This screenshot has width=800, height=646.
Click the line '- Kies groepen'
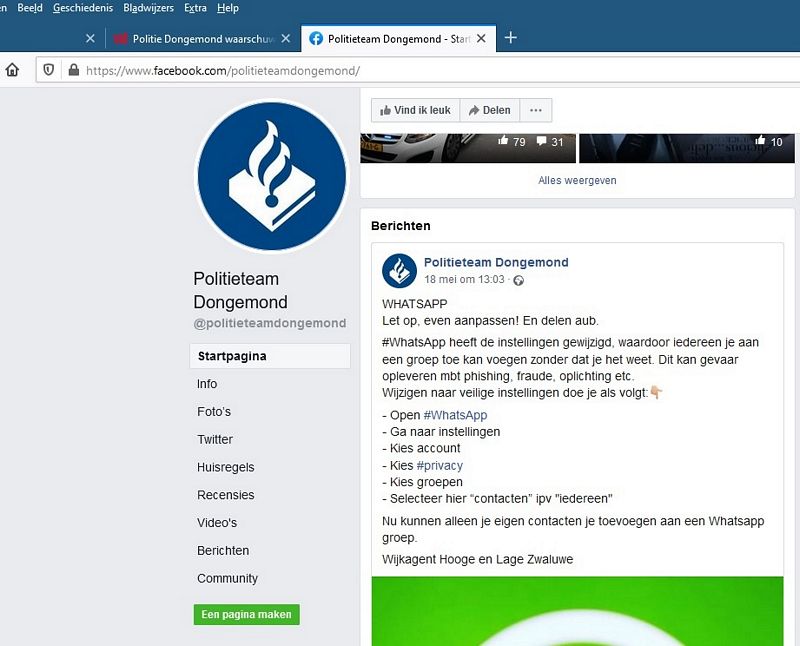(x=422, y=482)
